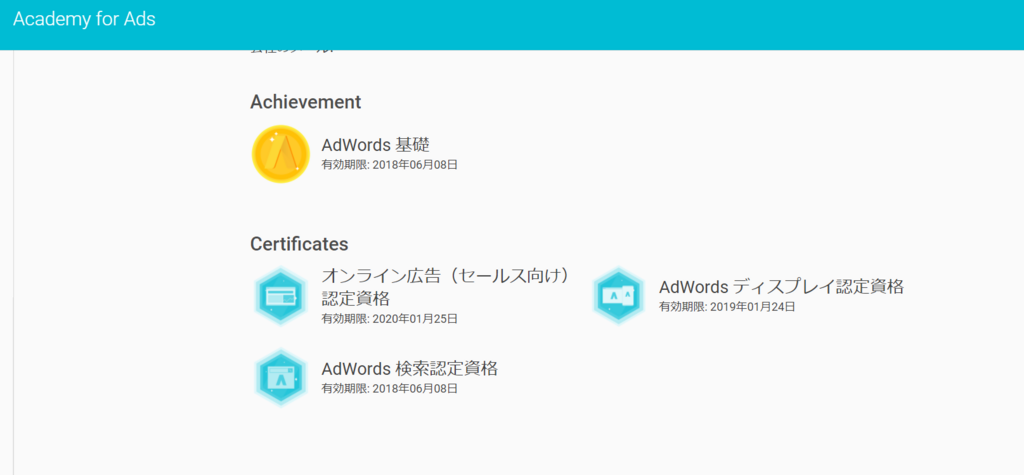Image resolution: width=1024 pixels, height=475 pixels.
Task: Click the gold AdWords 基礎 achievement badge
Action: (280, 154)
